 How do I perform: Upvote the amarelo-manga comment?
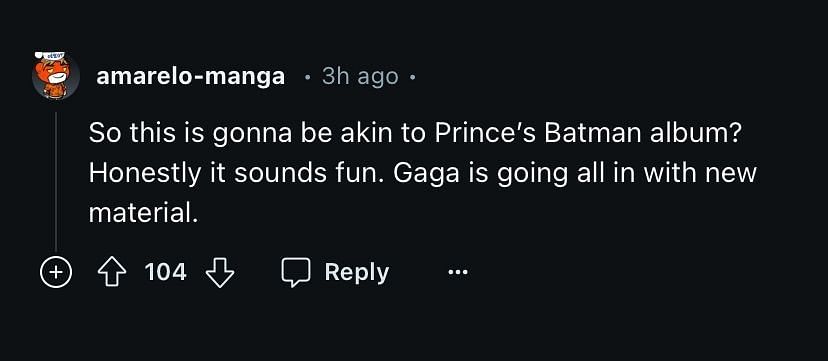click(112, 272)
